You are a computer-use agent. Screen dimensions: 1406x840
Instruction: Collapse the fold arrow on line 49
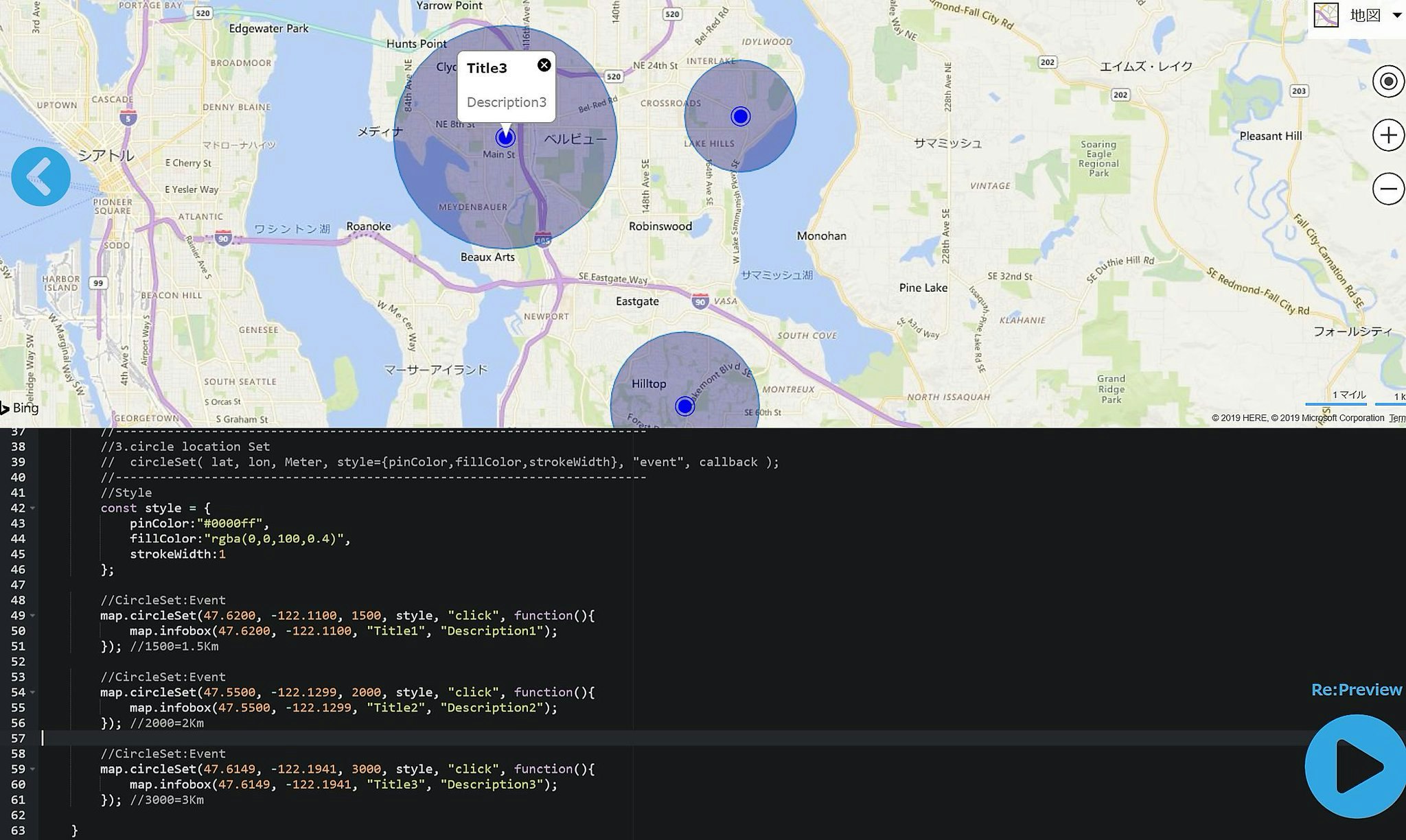tap(32, 616)
